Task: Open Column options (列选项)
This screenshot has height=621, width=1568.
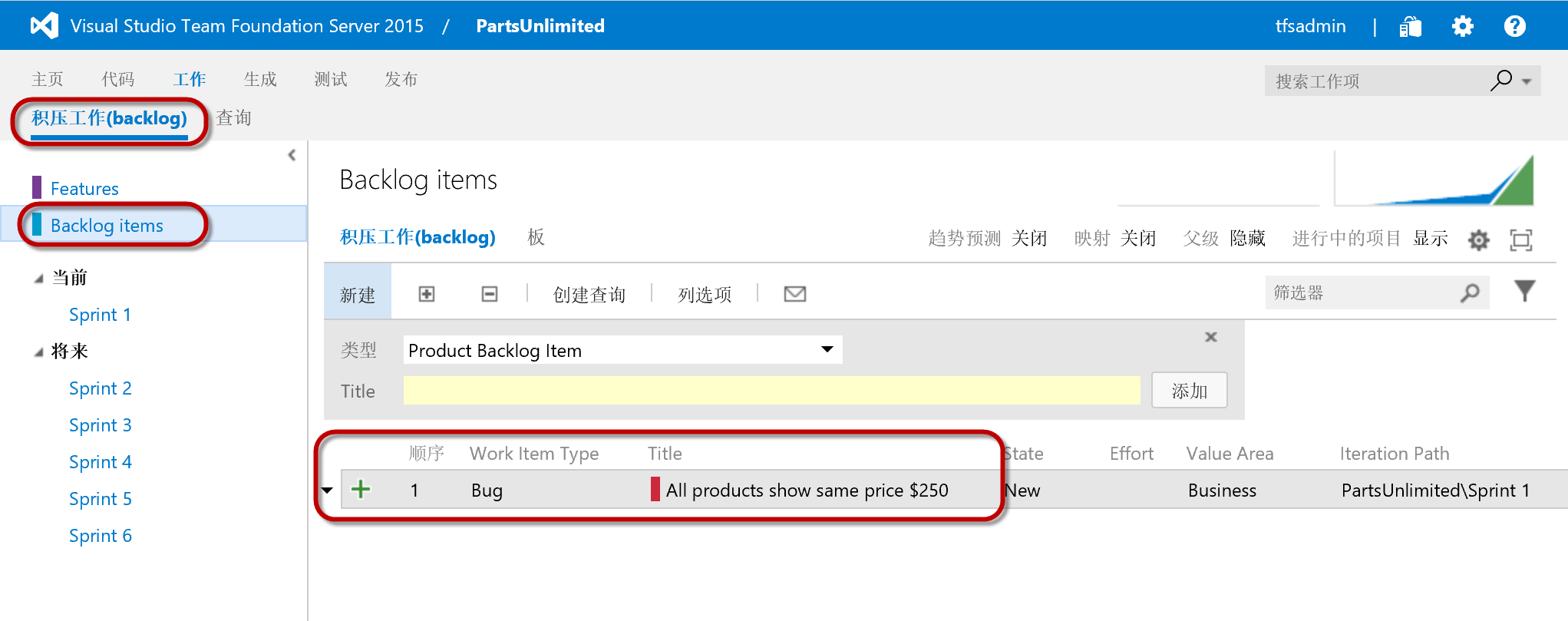Action: (x=705, y=294)
